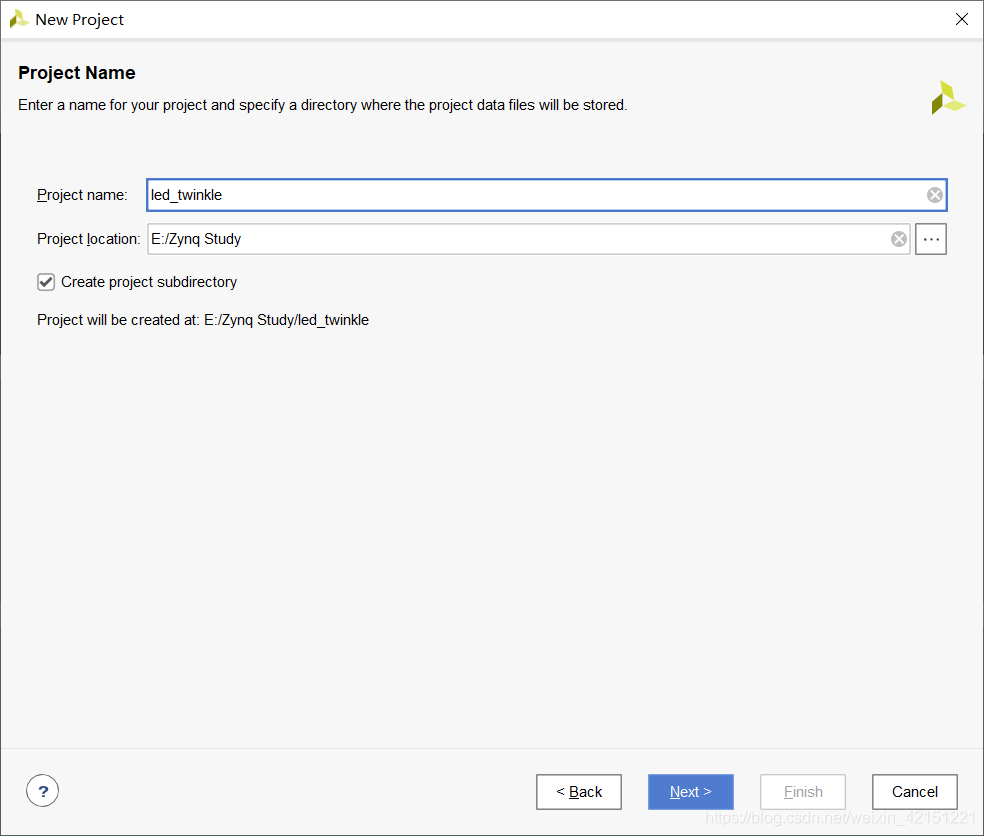Uncheck Create project subdirectory

click(46, 282)
